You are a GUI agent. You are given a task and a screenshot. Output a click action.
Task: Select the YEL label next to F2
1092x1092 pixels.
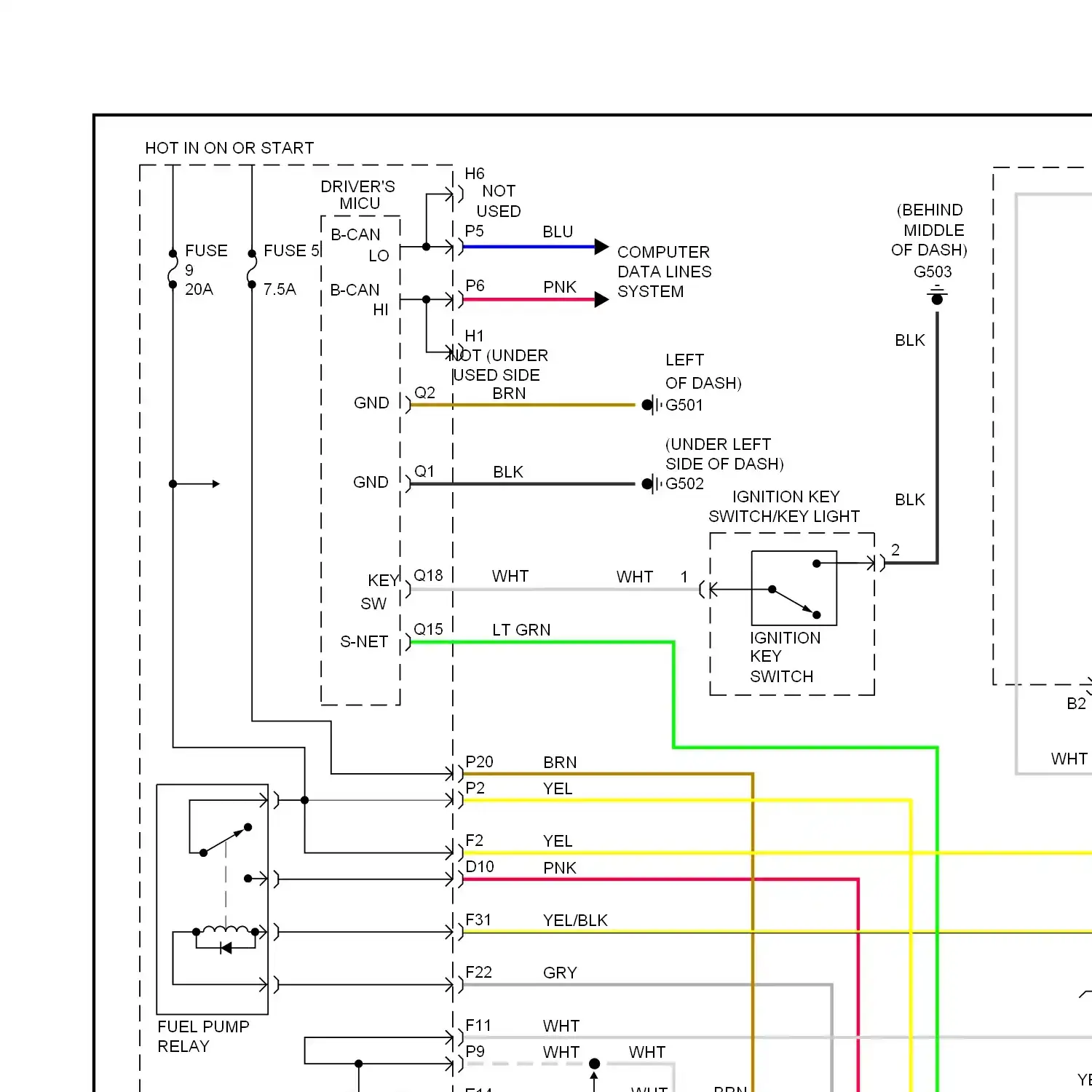[558, 841]
